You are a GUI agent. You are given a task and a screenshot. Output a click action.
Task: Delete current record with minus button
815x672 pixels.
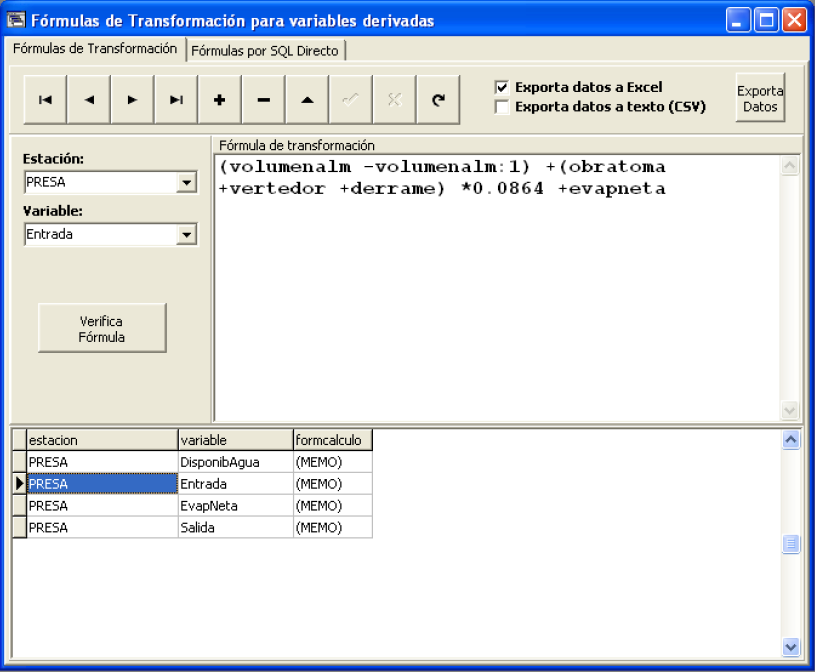click(x=263, y=100)
